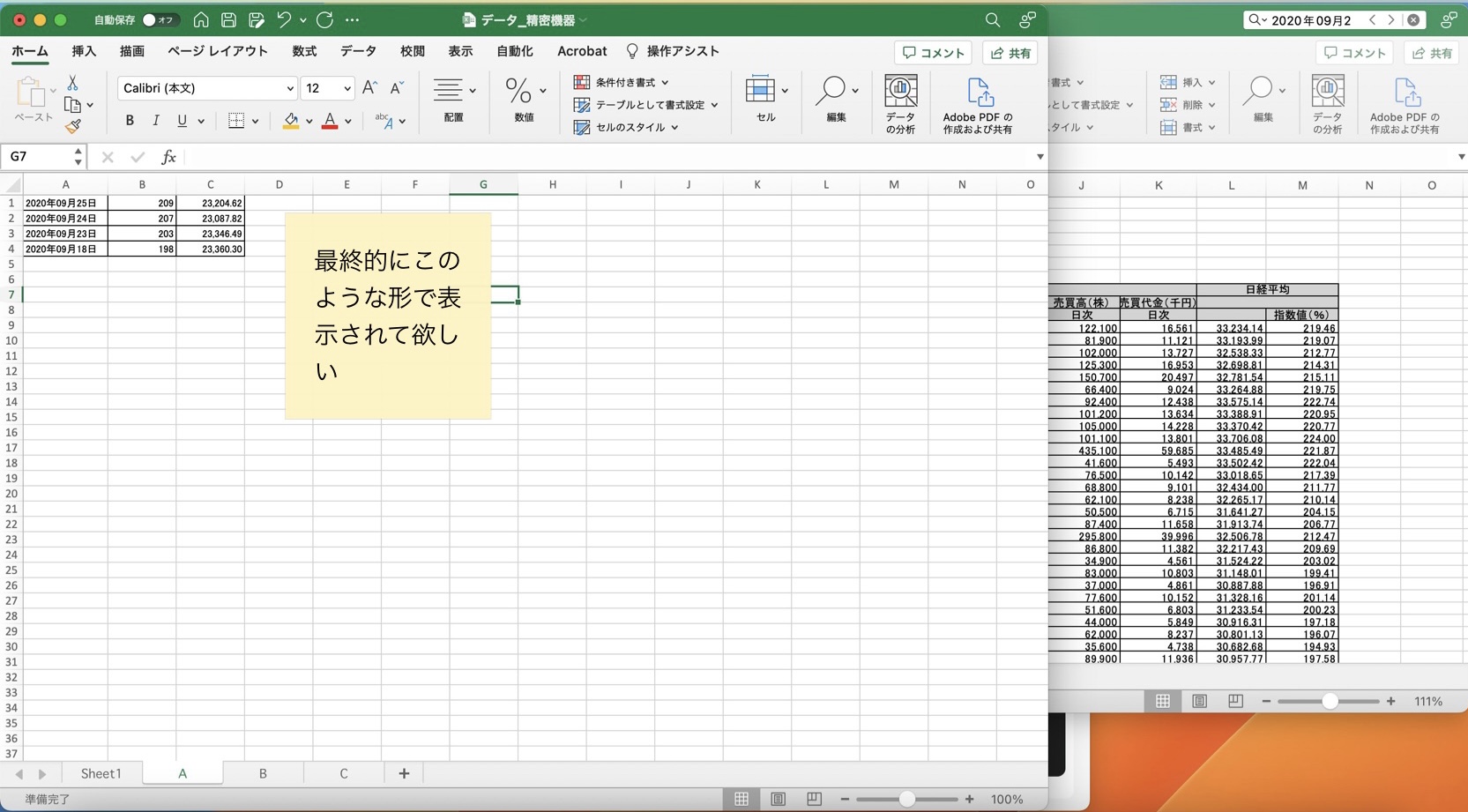Select cell A1 containing 2020年09月25日
The height and width of the screenshot is (812, 1468).
pos(65,203)
